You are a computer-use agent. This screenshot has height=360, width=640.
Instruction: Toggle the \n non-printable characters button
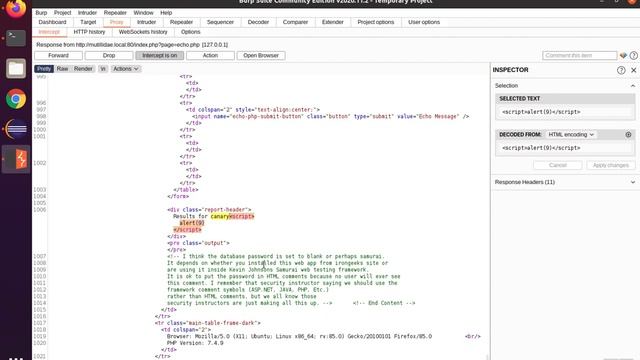point(103,69)
